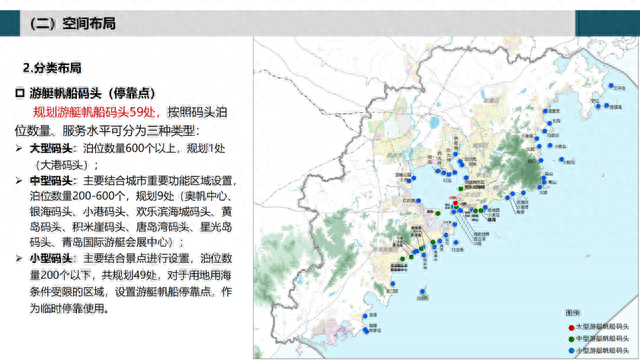Viewport: 640px width, 360px height.
Task: Click the square bullet before 游艇帆船码头
Action: (x=20, y=93)
